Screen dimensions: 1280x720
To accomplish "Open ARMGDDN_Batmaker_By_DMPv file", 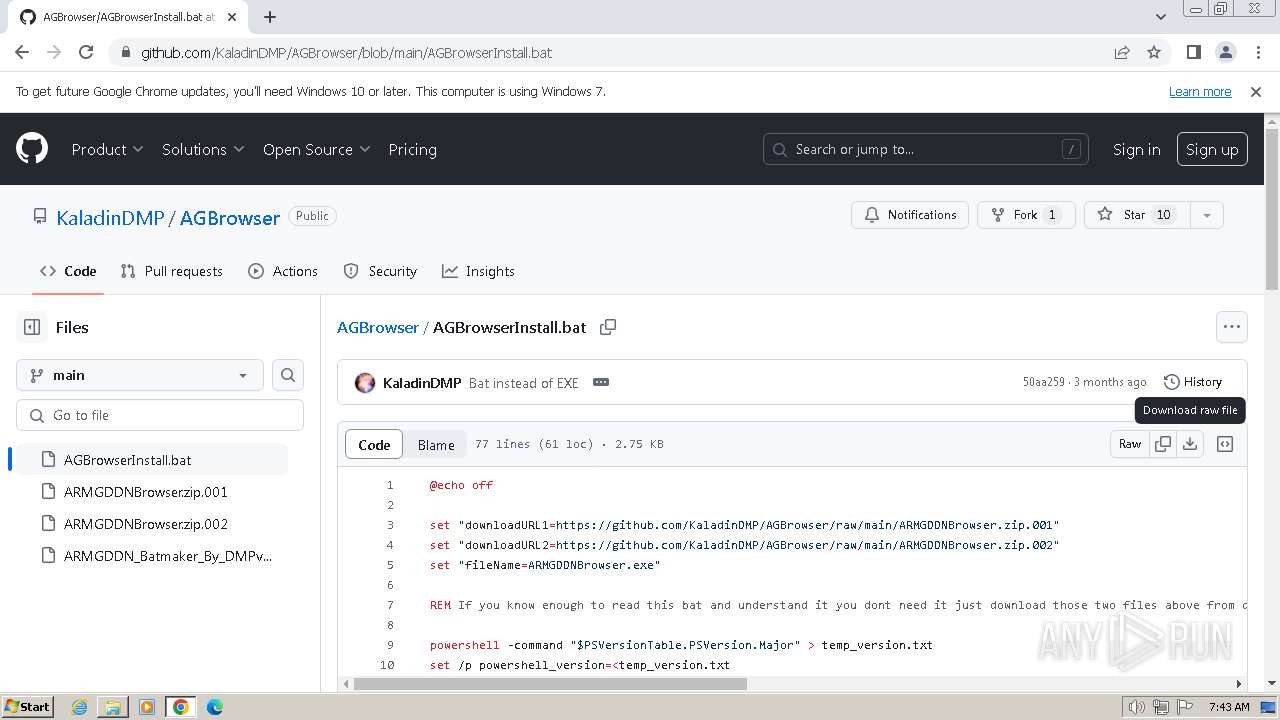I will pyautogui.click(x=152, y=556).
